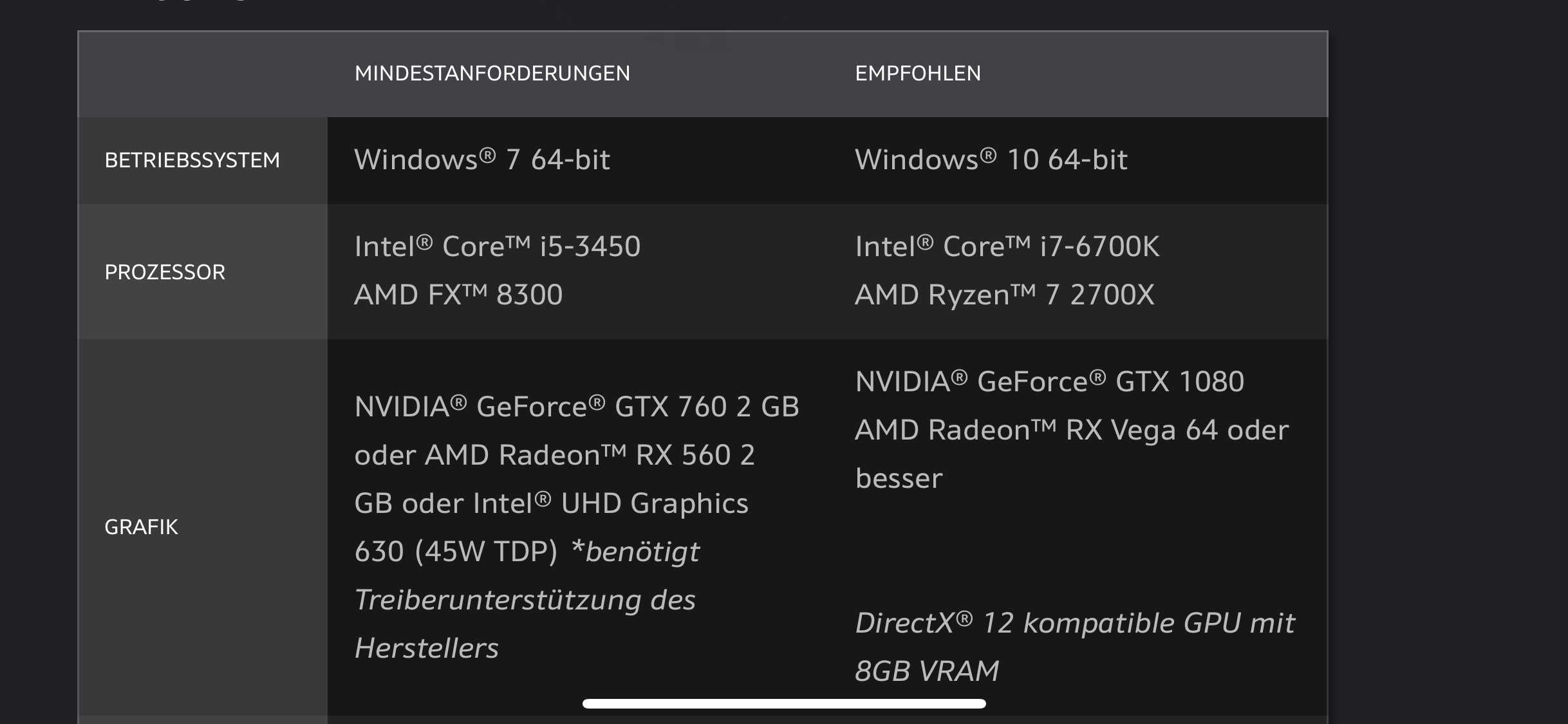The image size is (1568, 724).
Task: Click the MINDESTANFORDERUNGEN column header
Action: pyautogui.click(x=492, y=73)
